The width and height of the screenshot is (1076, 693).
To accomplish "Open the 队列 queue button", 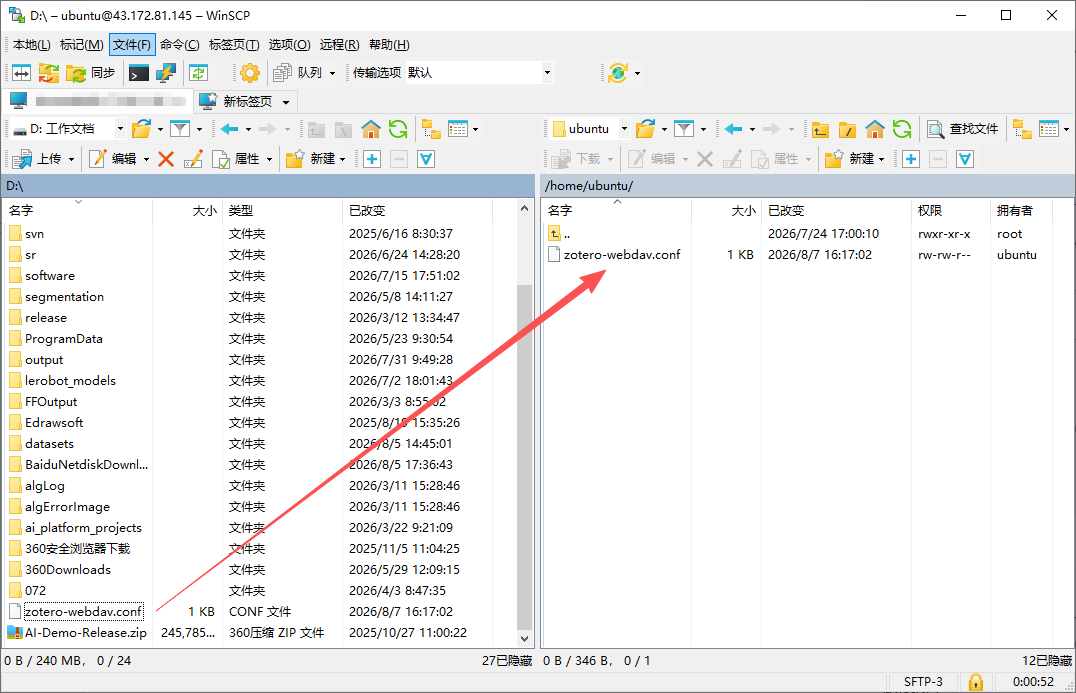I will [x=298, y=73].
